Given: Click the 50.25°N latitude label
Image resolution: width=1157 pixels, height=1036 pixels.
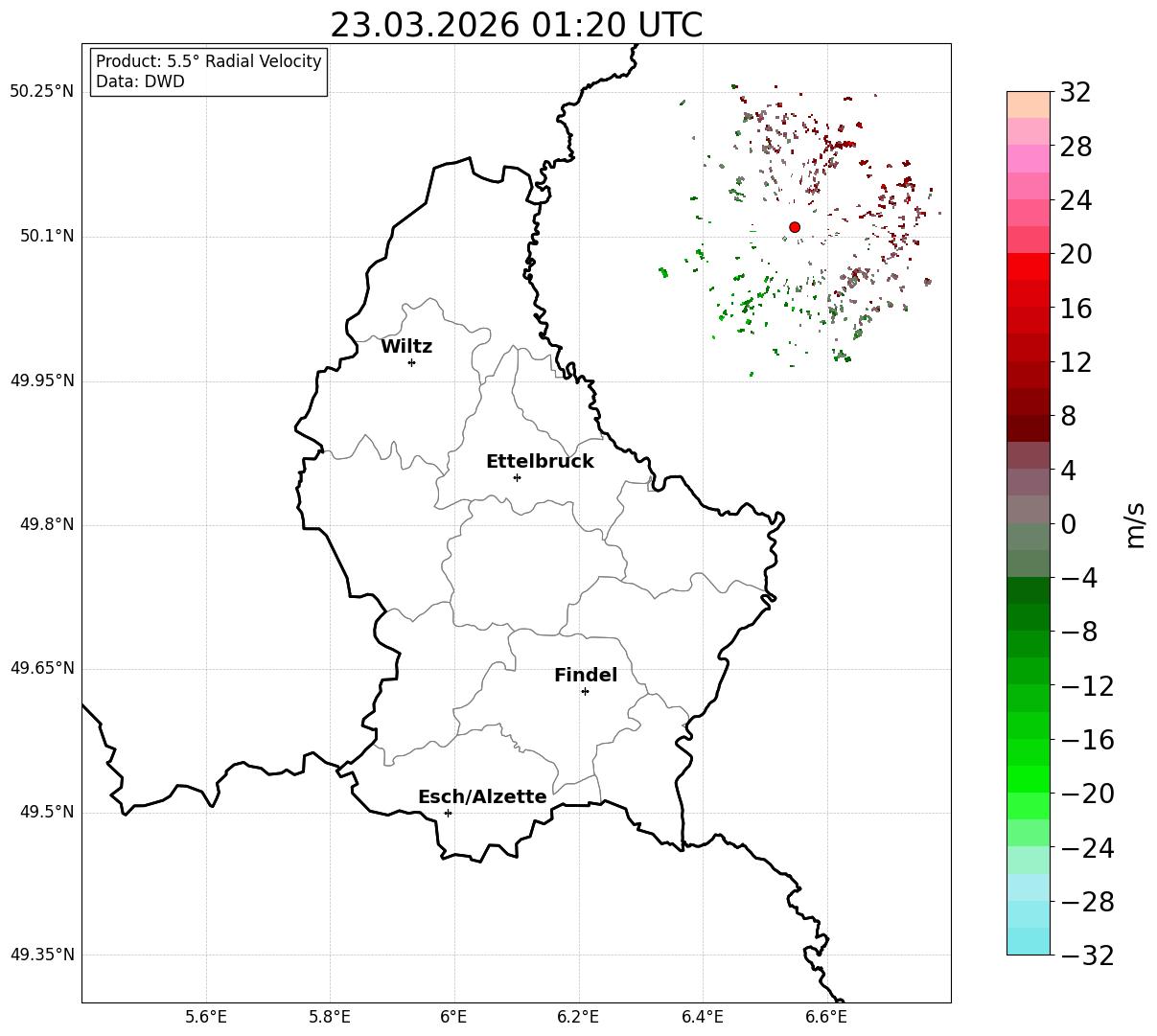Looking at the screenshot, I should (42, 92).
